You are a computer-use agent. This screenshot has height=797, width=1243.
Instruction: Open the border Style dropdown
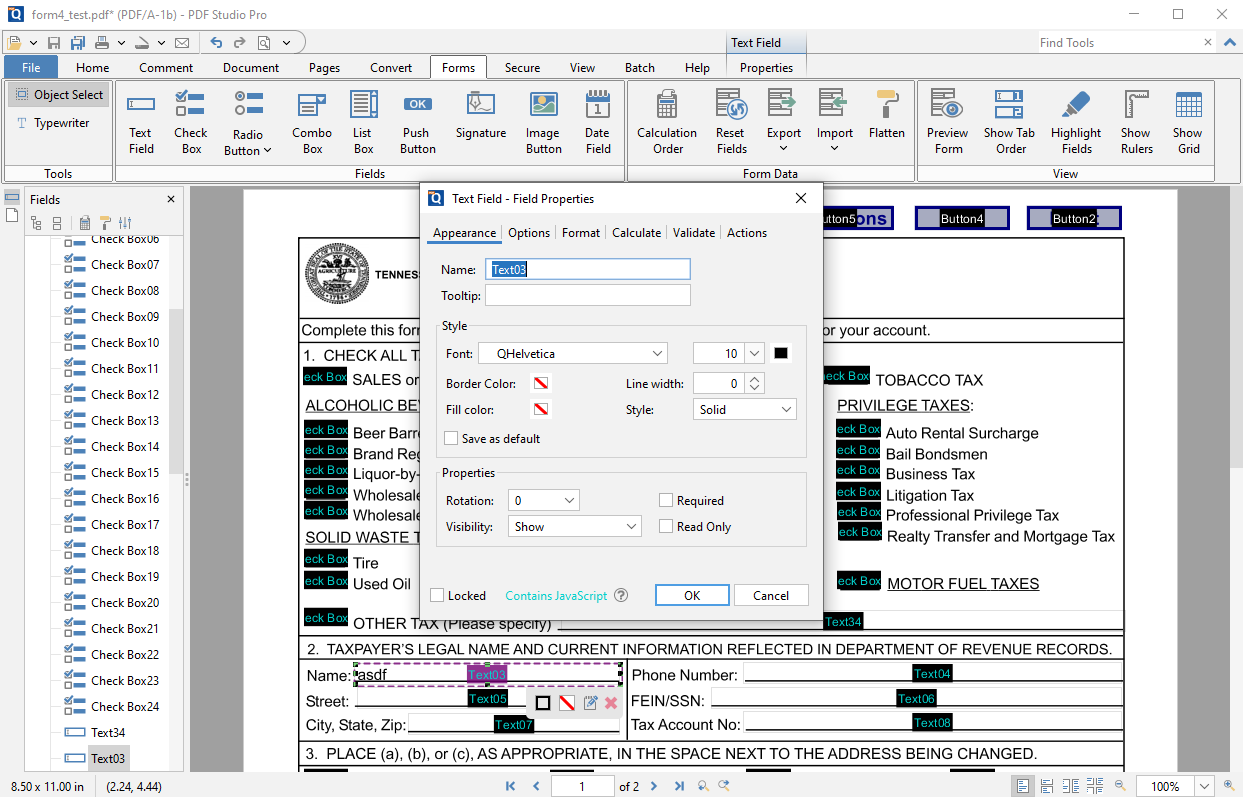pos(744,410)
